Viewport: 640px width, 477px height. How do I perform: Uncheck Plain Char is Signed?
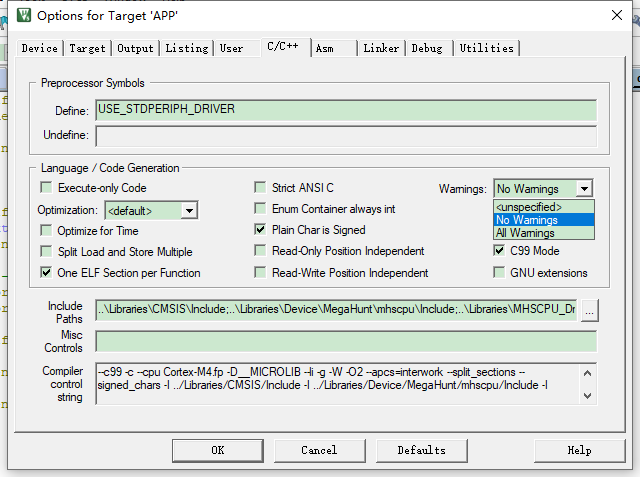[x=260, y=229]
